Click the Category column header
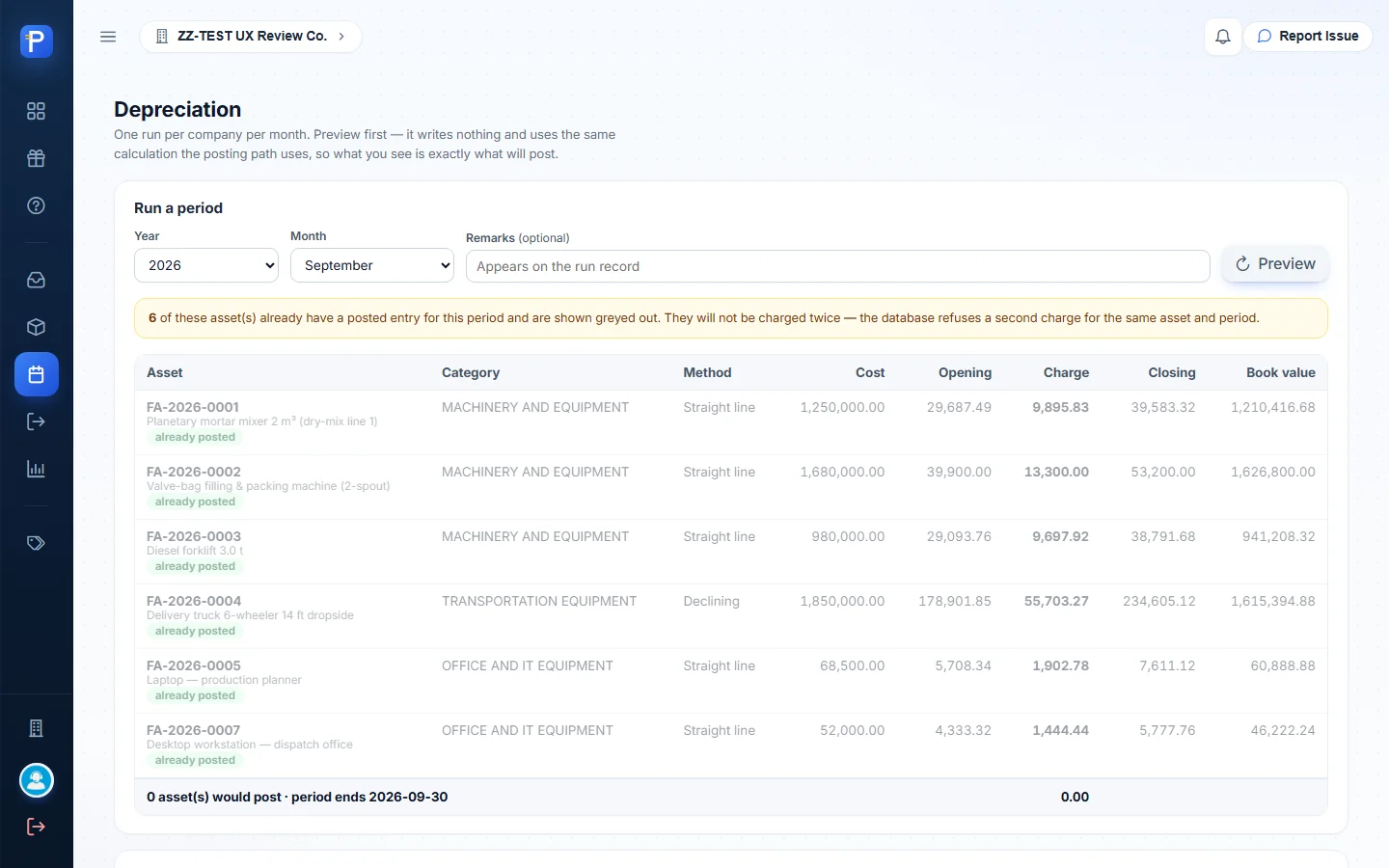Viewport: 1389px width, 868px height. (x=471, y=372)
